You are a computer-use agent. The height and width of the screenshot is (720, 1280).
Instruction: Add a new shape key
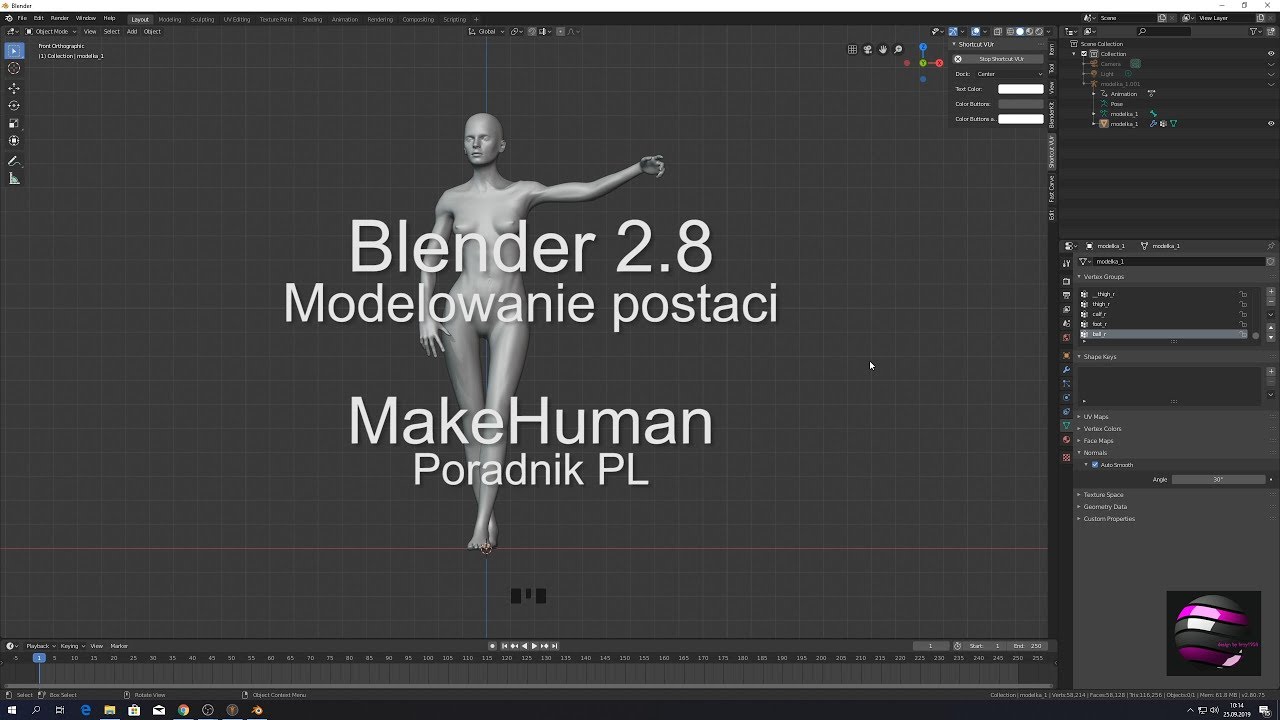(1271, 372)
